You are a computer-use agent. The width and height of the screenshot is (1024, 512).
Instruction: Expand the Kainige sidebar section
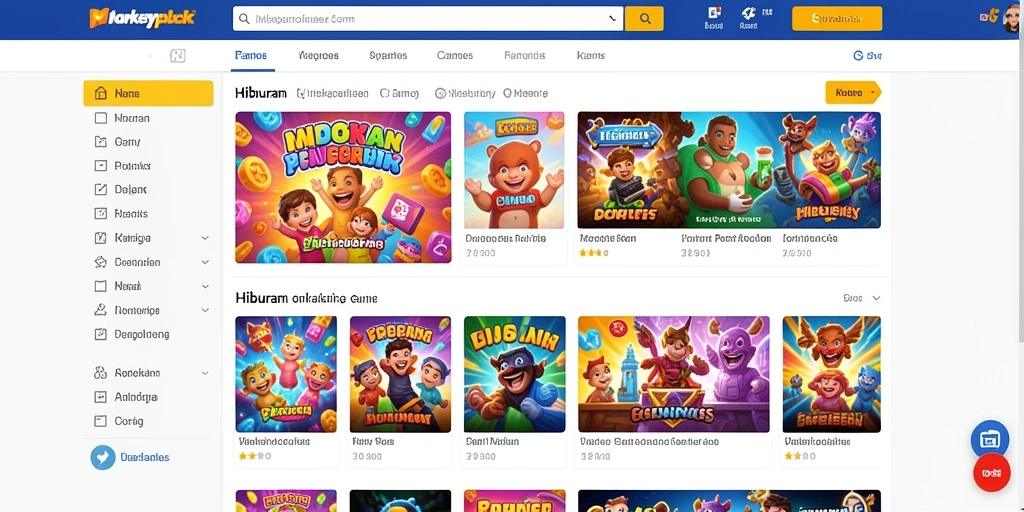coord(205,238)
